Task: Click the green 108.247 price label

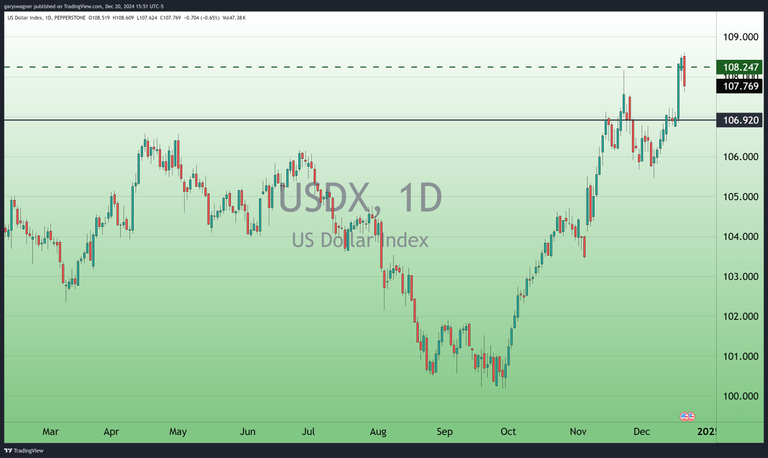Action: [740, 67]
